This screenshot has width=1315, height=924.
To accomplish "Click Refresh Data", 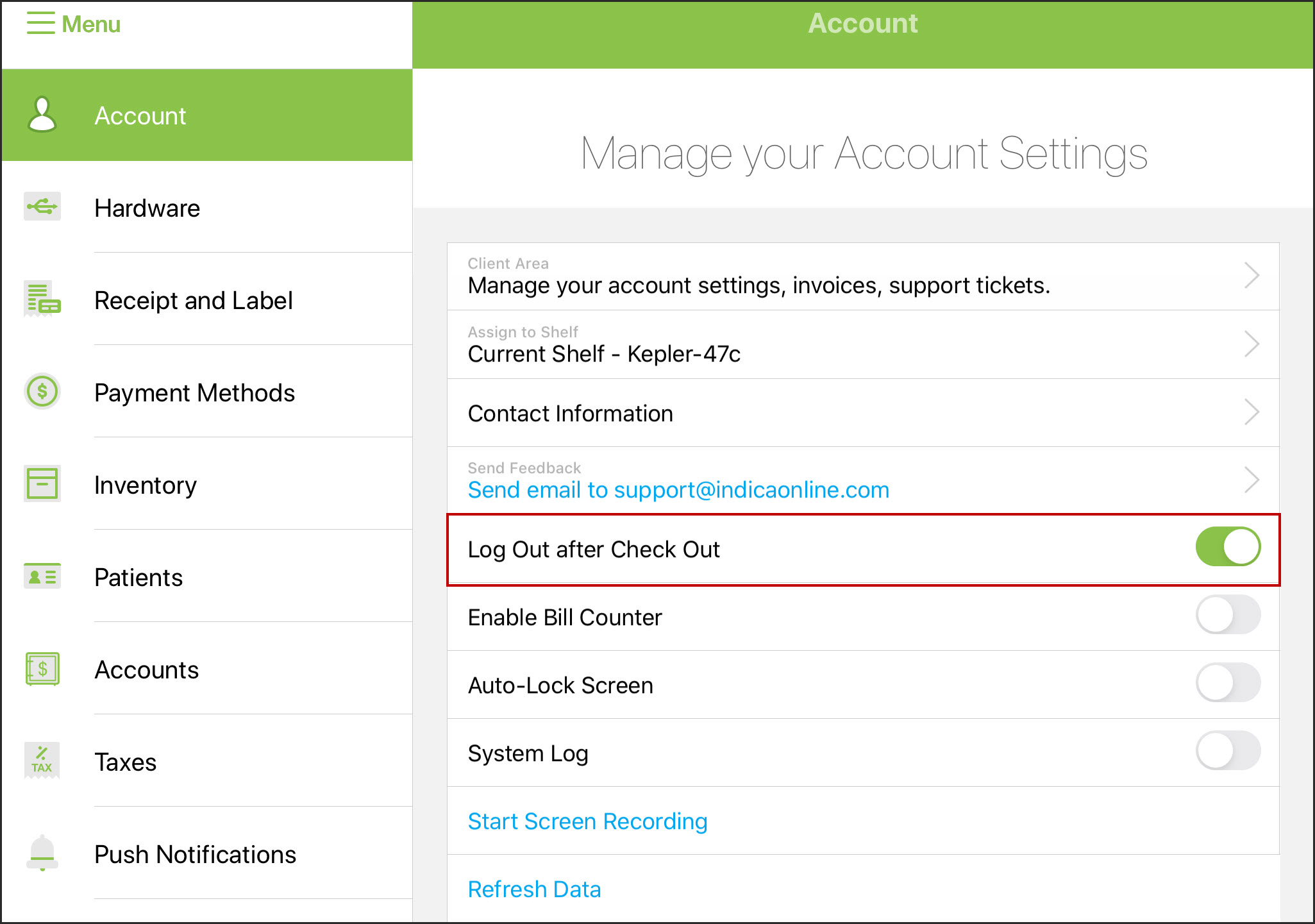I will click(534, 889).
